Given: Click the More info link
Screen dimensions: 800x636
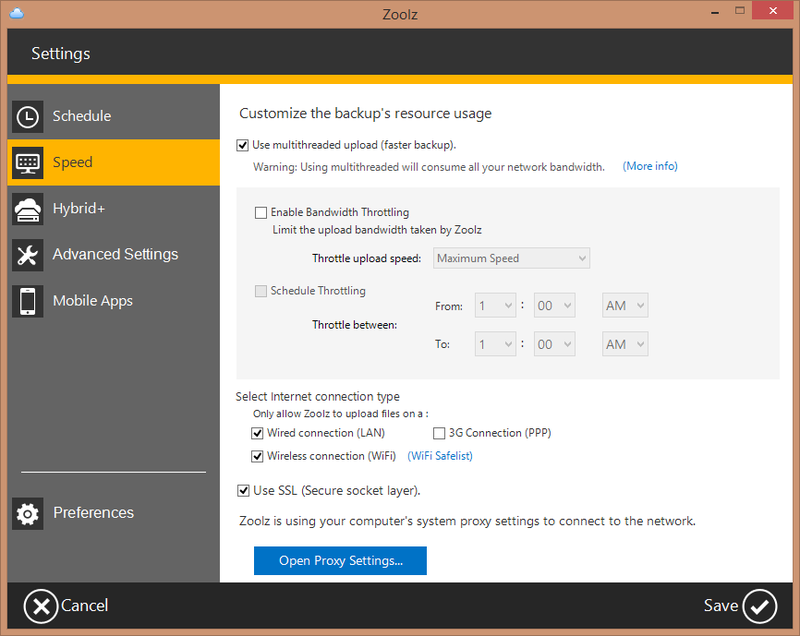Looking at the screenshot, I should click(x=650, y=166).
